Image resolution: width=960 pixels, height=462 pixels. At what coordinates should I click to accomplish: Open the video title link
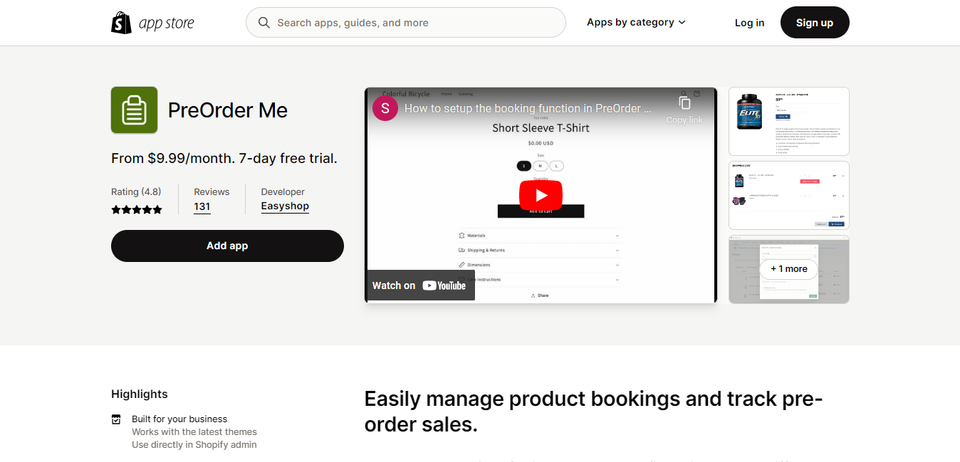528,108
